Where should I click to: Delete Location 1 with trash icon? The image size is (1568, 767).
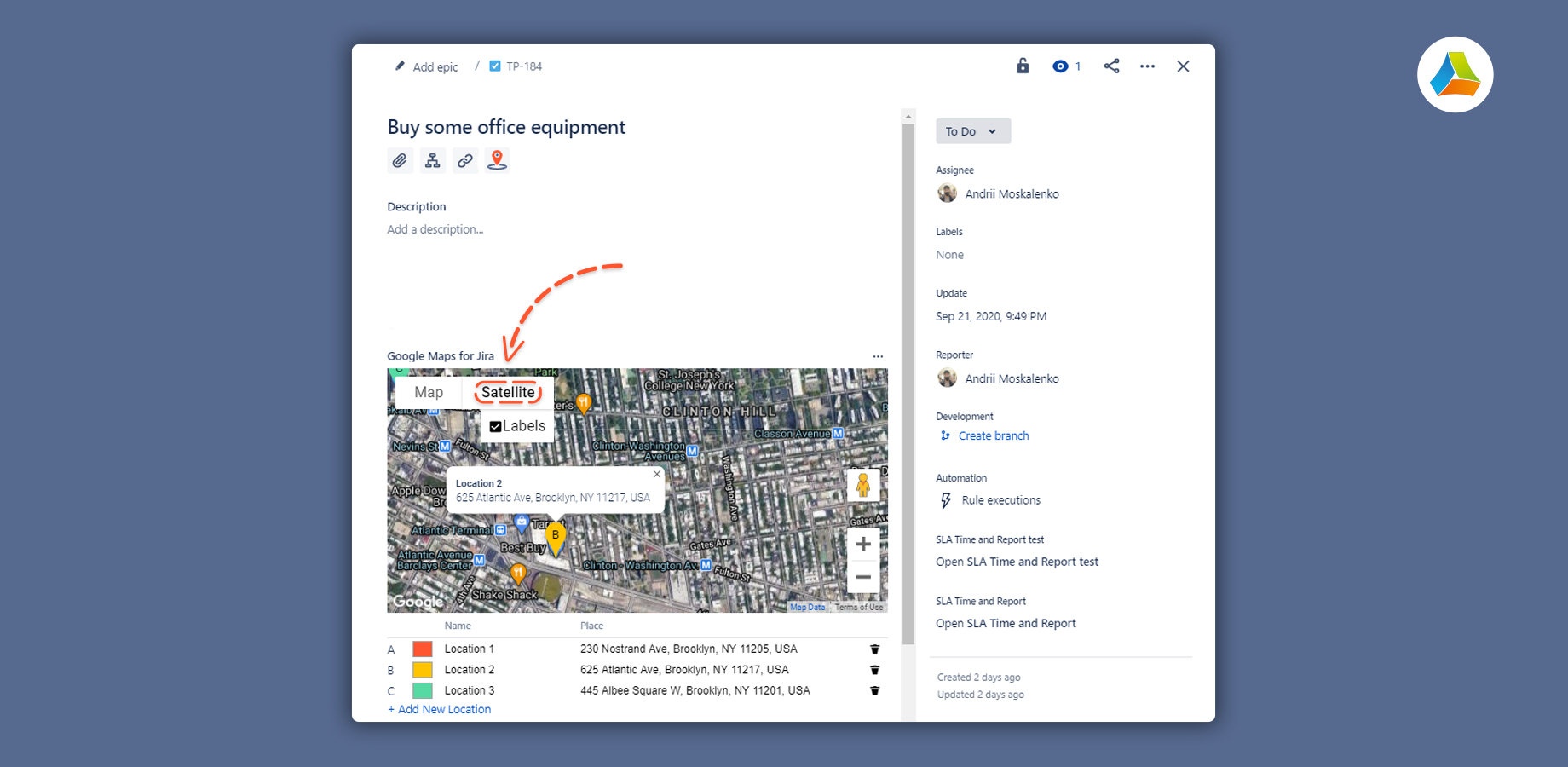874,649
